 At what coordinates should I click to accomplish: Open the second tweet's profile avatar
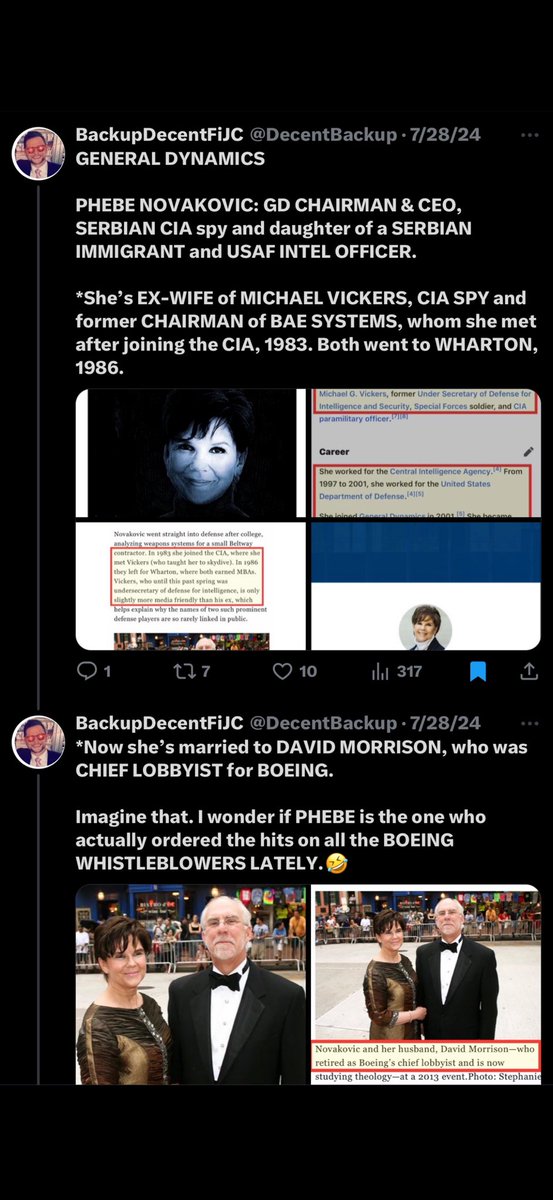point(39,741)
